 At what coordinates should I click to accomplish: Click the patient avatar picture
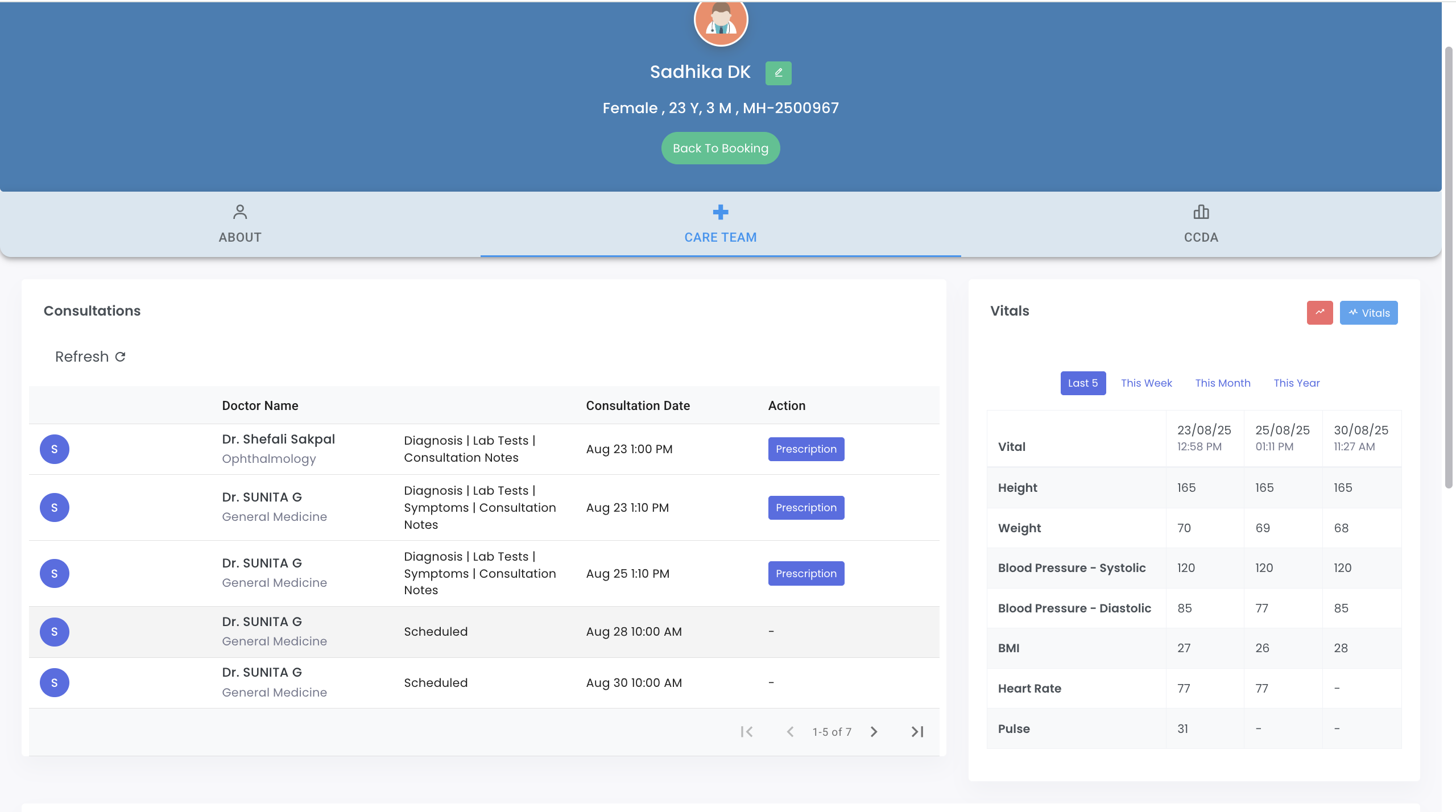[x=721, y=22]
